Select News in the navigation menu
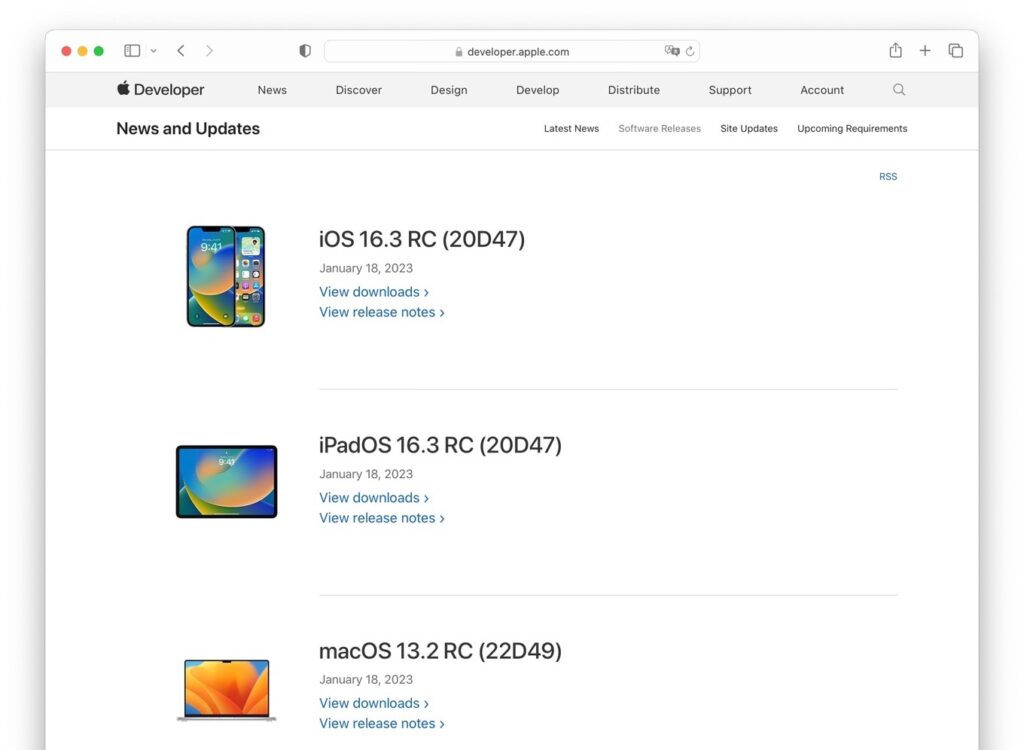Viewport: 1024px width, 750px height. click(271, 89)
